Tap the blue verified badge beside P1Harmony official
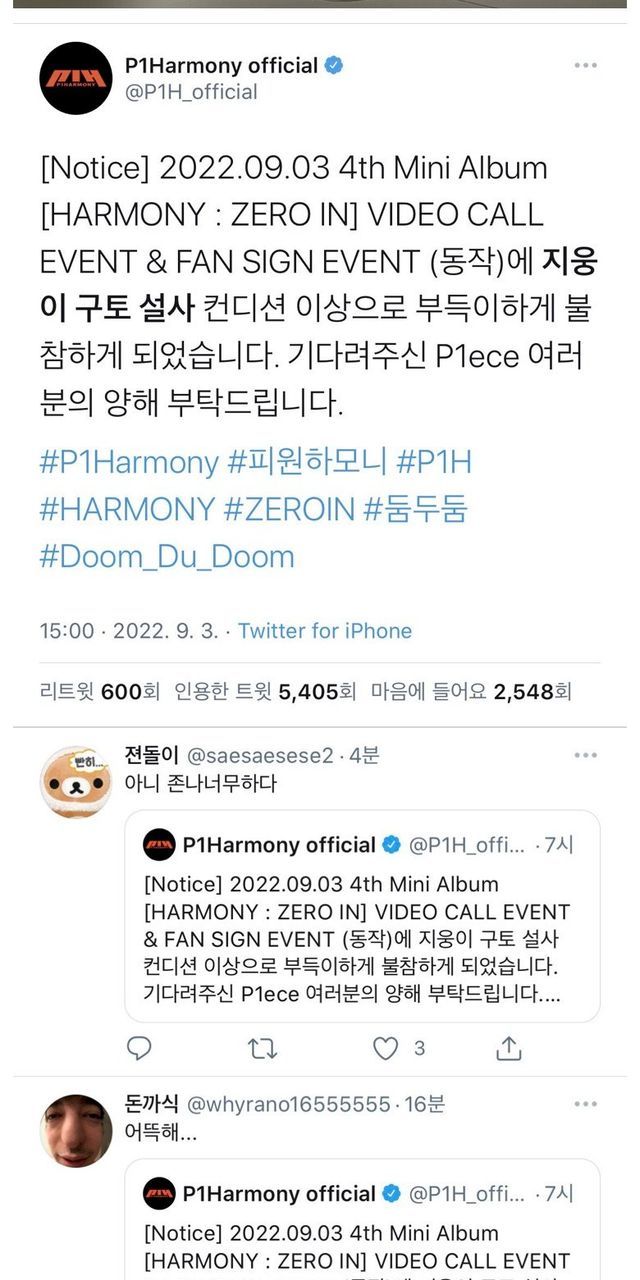The image size is (640, 1280). (x=334, y=66)
